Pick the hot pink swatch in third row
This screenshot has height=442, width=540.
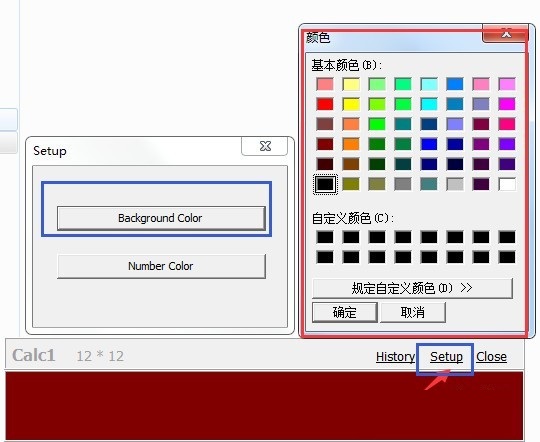point(507,124)
